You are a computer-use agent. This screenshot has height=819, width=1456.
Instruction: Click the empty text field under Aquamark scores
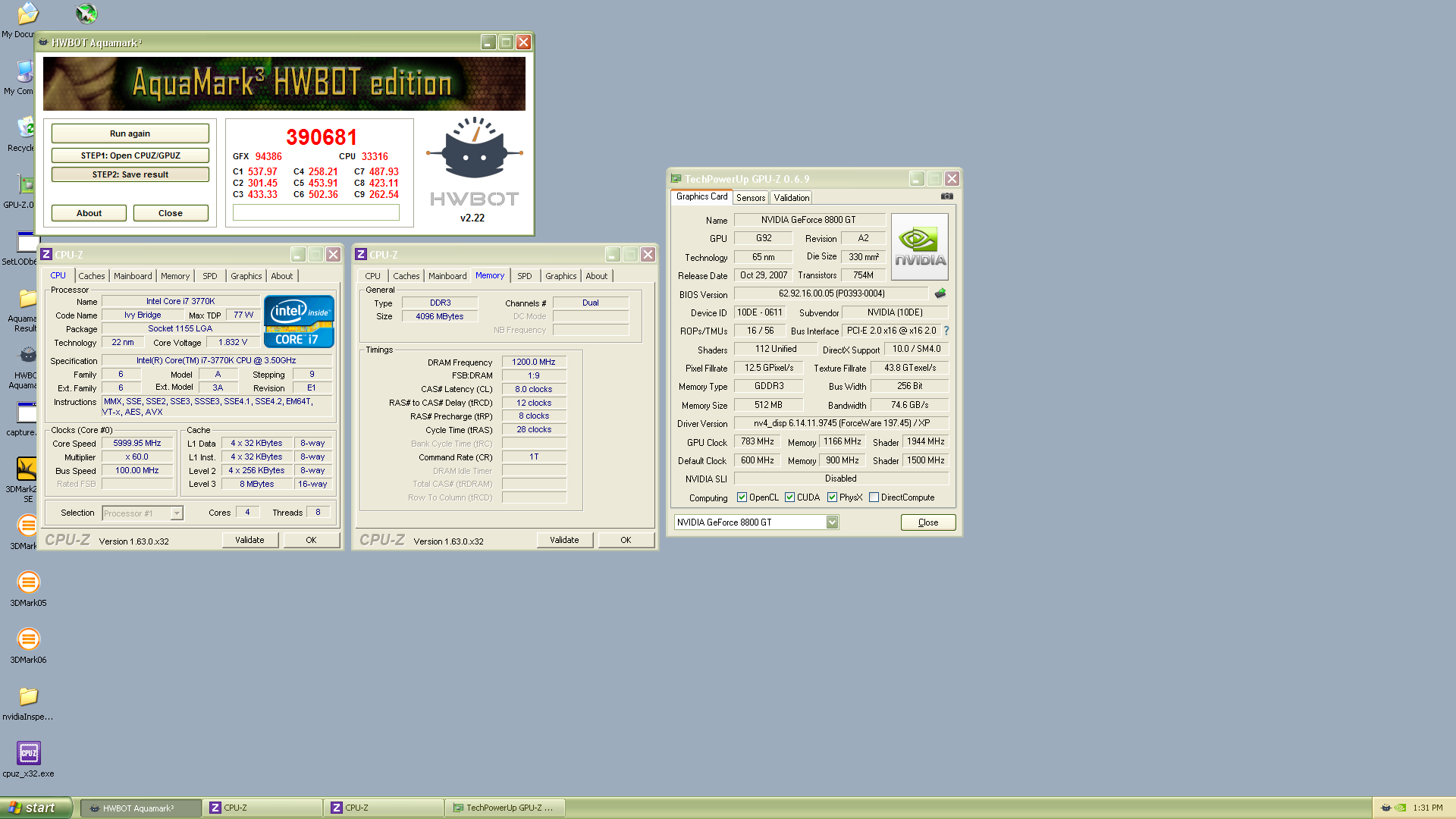(316, 213)
